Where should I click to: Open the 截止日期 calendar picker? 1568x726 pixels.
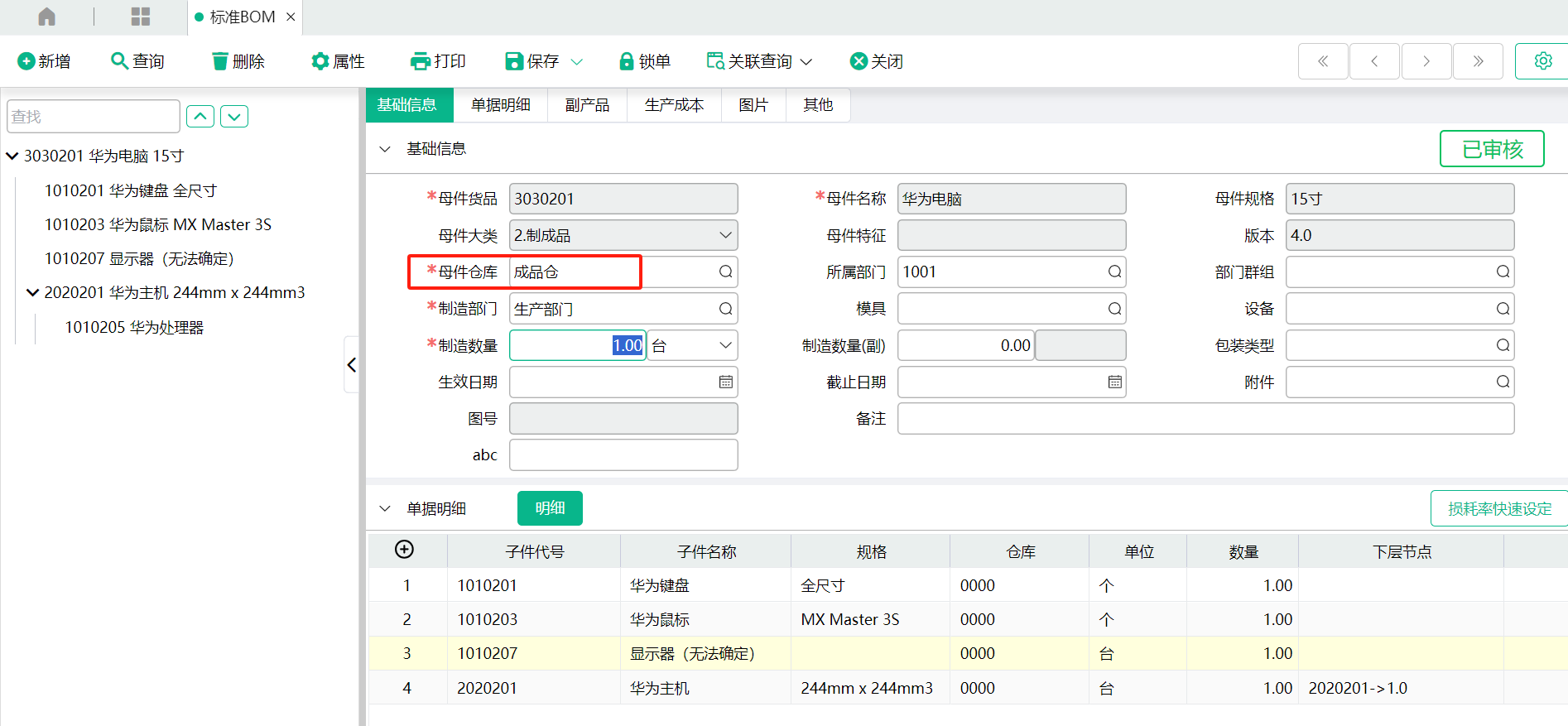pyautogui.click(x=1114, y=382)
